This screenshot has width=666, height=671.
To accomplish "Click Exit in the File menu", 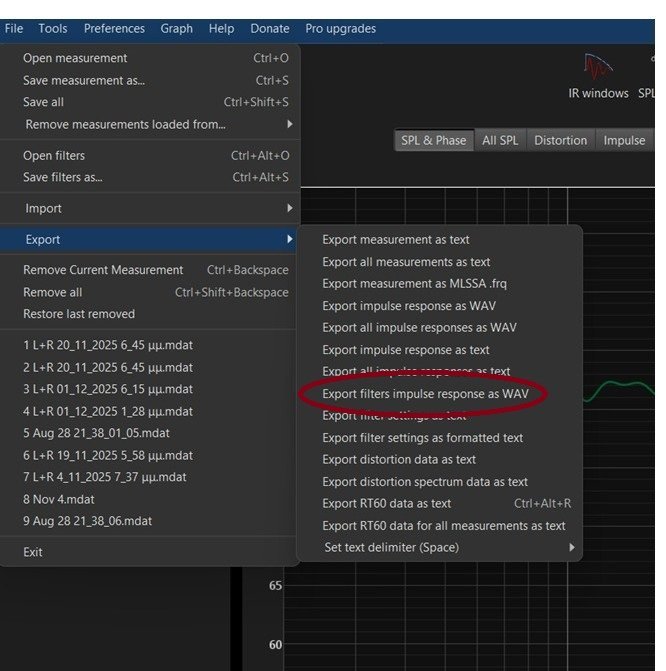I will point(33,553).
